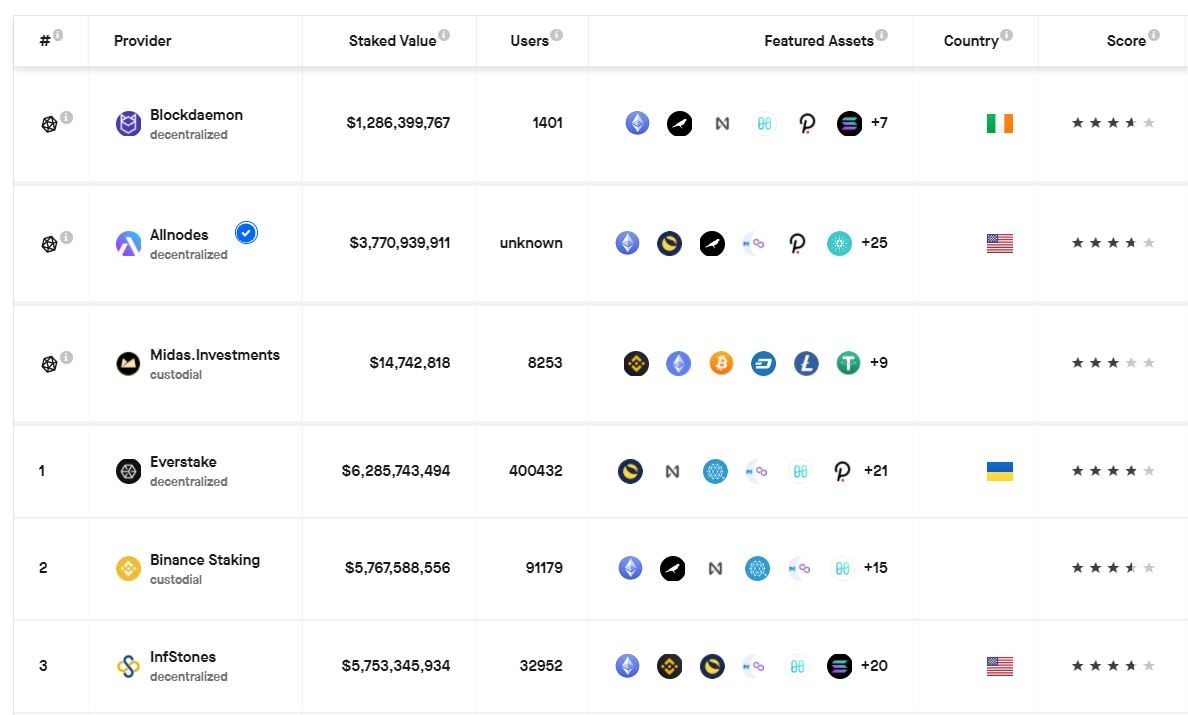This screenshot has height=715, width=1188.
Task: Click NEAR icon in Blockdaemon row
Action: 722,123
